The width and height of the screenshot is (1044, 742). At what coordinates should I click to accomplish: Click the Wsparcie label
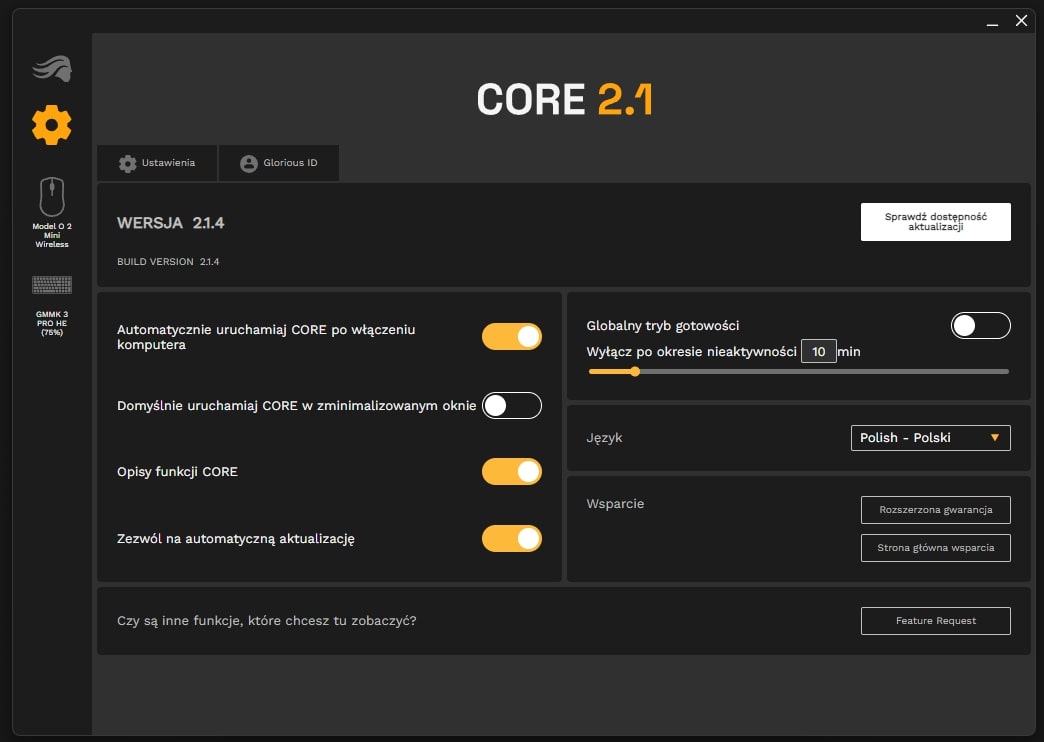click(615, 504)
